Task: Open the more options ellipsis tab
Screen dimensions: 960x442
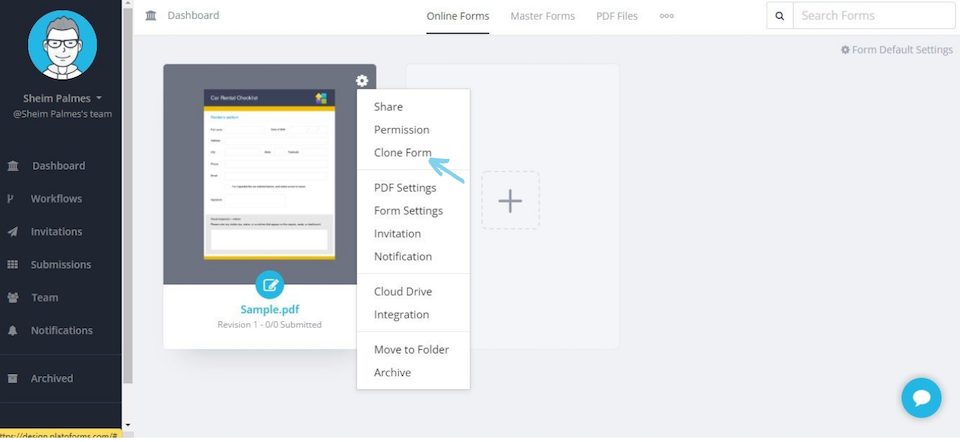Action: tap(666, 16)
